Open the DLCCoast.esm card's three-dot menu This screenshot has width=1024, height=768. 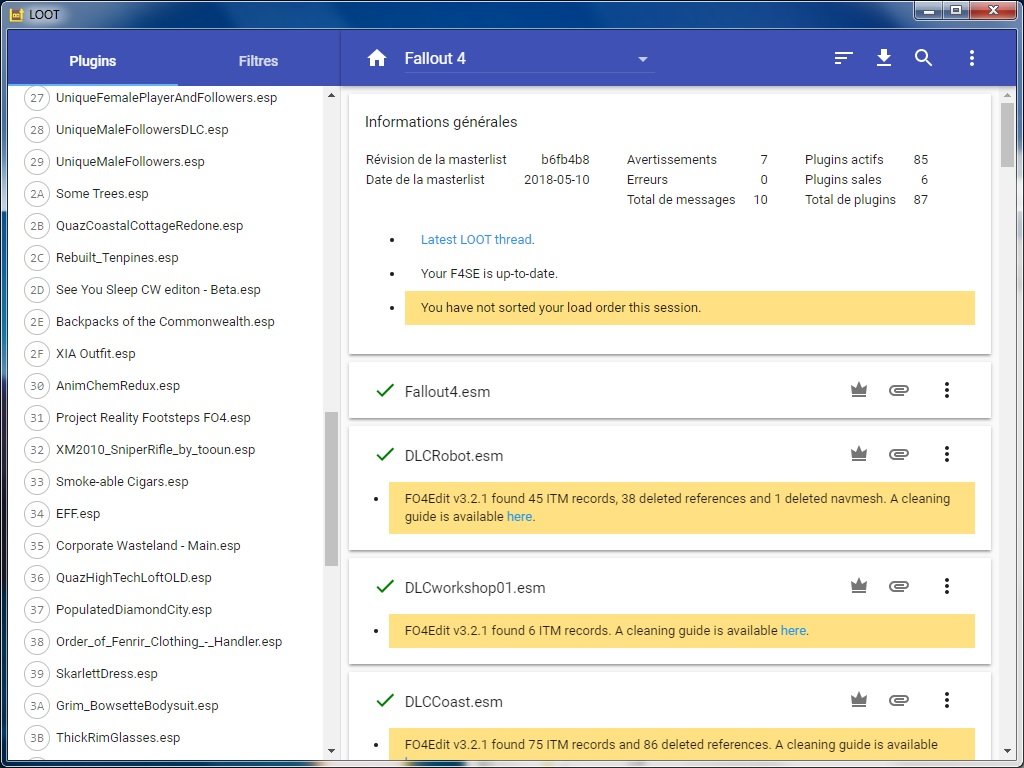[946, 701]
